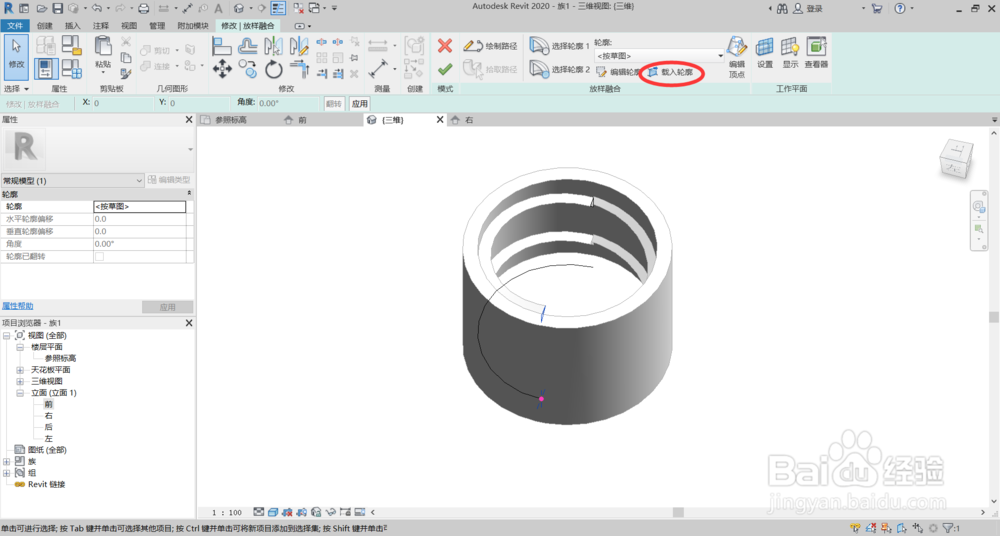Finish edit mode with the green checkmark
This screenshot has height=536, width=1000.
tap(445, 68)
